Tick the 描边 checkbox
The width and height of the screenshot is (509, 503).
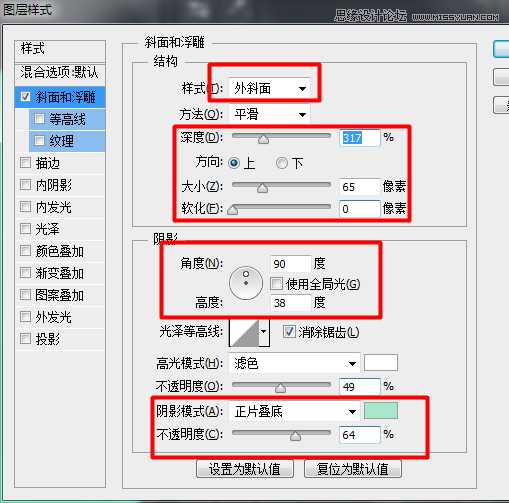point(25,163)
